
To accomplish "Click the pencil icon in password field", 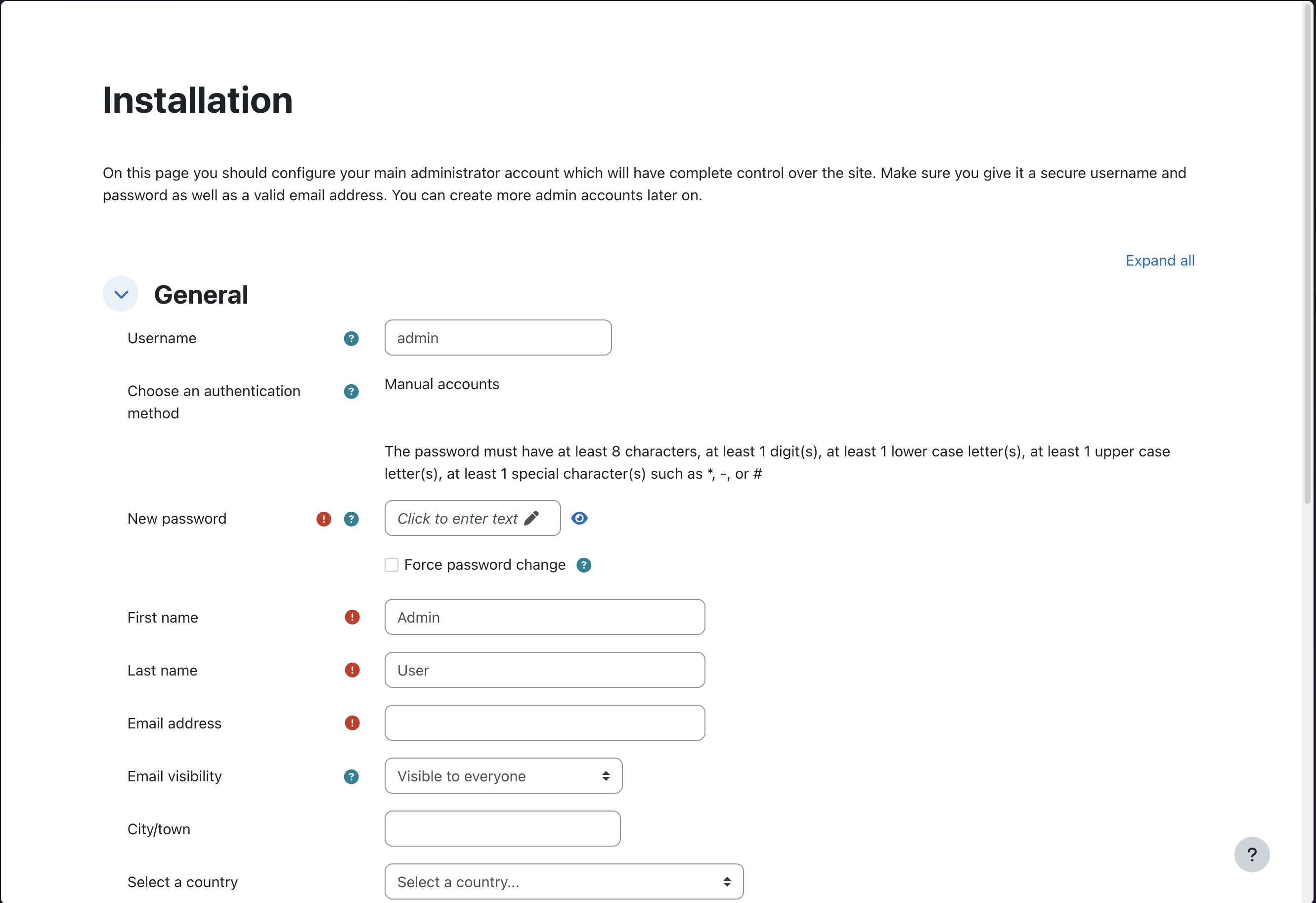I will point(531,518).
